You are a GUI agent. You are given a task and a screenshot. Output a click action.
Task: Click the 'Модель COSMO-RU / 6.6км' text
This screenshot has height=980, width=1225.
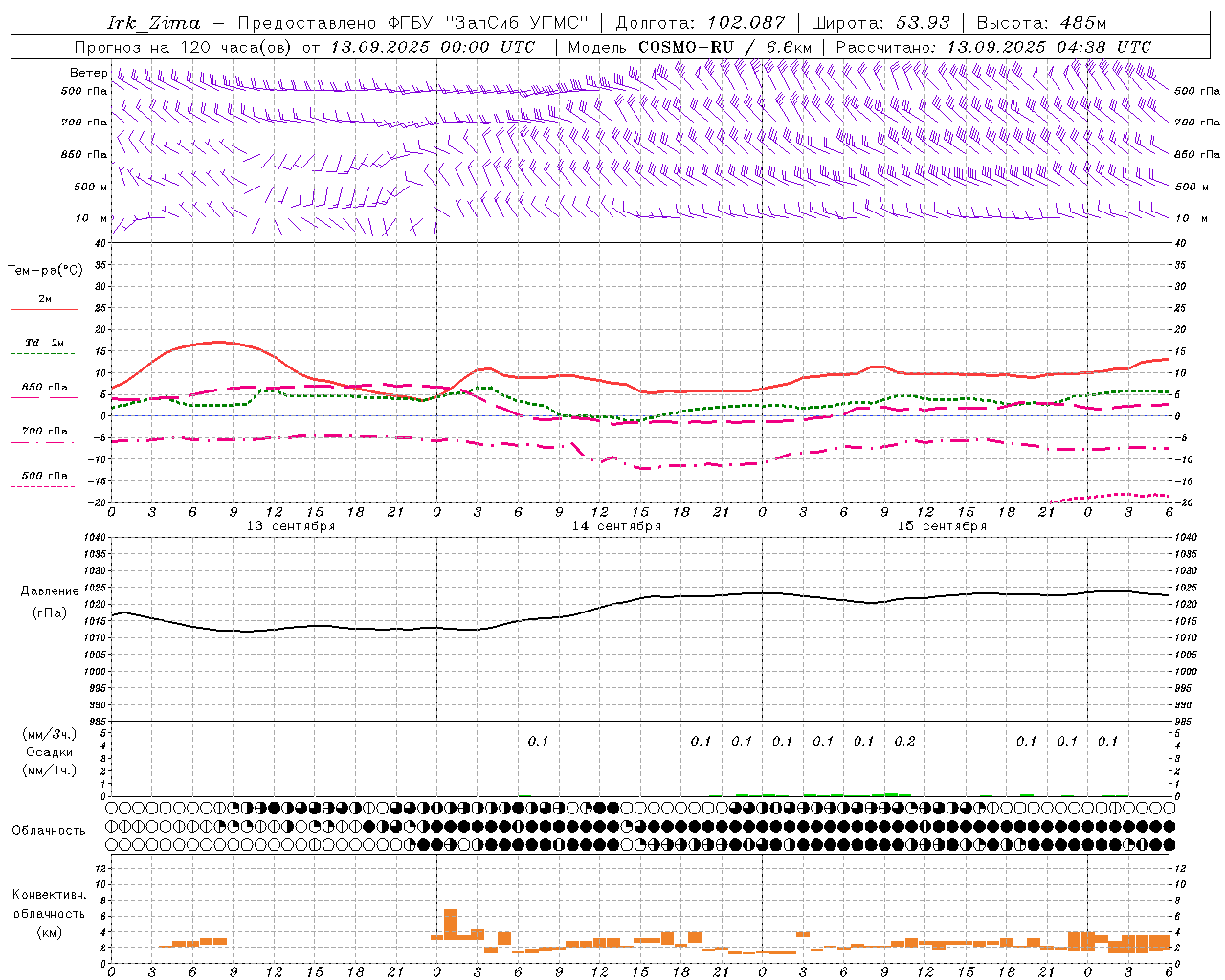coord(690,47)
